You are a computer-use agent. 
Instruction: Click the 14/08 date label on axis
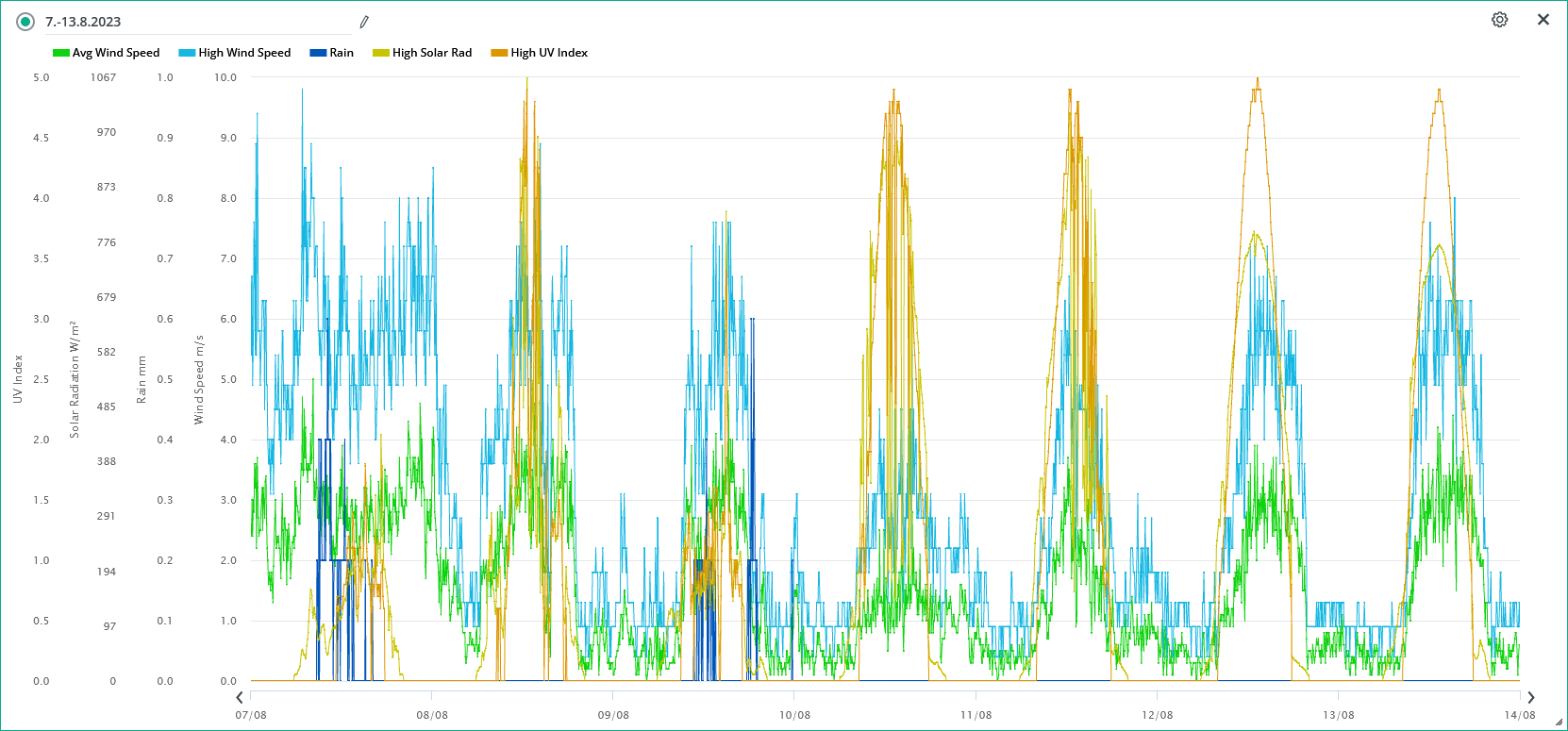click(1519, 715)
